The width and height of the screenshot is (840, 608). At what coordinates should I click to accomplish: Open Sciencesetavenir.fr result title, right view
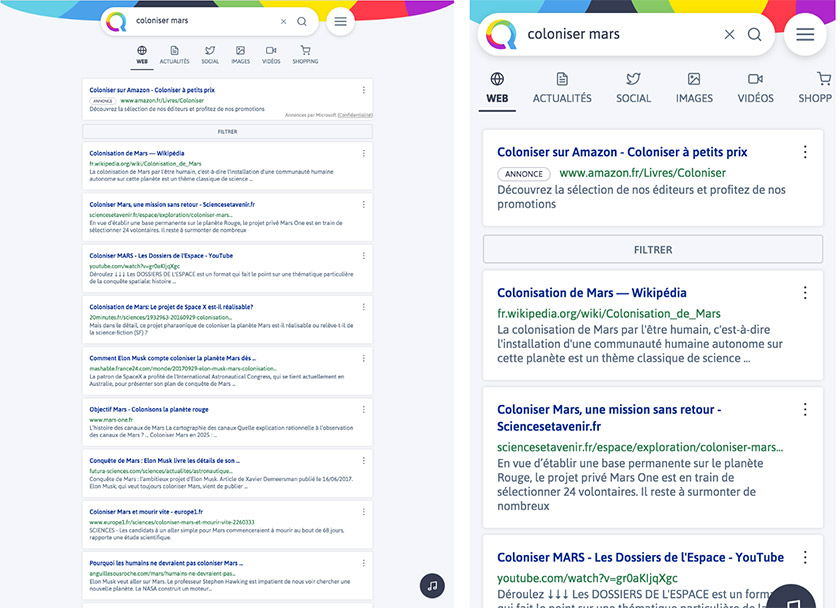pyautogui.click(x=609, y=418)
